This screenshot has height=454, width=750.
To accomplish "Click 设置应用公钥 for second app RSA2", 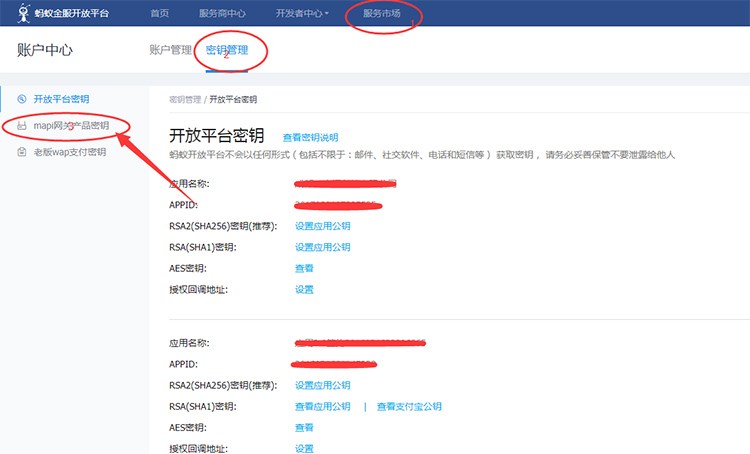I will [323, 385].
